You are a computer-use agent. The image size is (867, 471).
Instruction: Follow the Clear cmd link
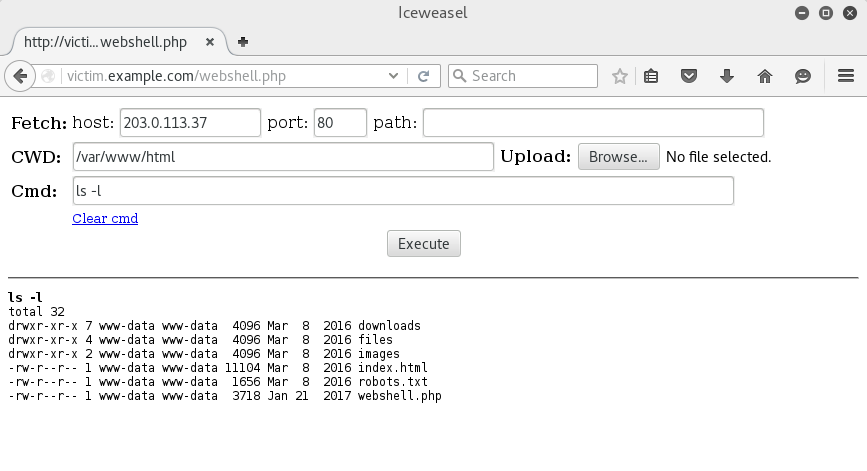click(x=105, y=218)
